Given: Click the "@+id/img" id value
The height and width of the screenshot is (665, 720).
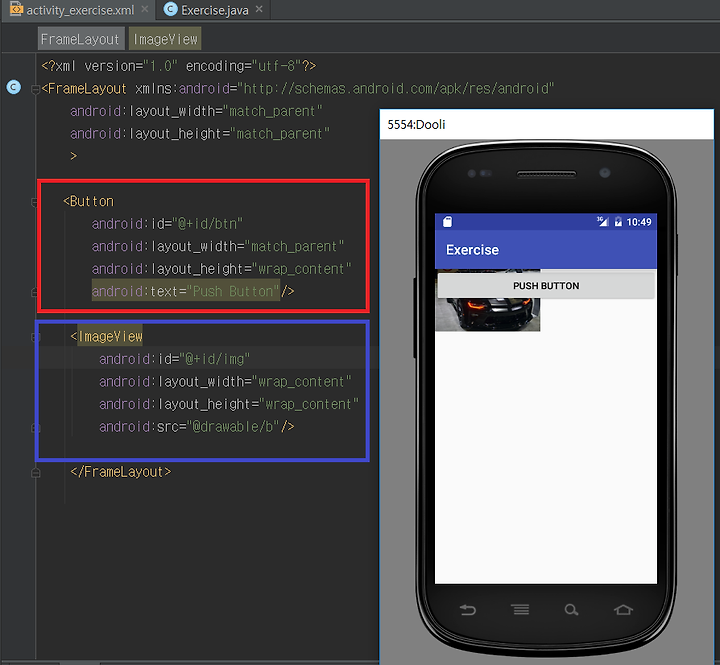Looking at the screenshot, I should click(x=214, y=359).
